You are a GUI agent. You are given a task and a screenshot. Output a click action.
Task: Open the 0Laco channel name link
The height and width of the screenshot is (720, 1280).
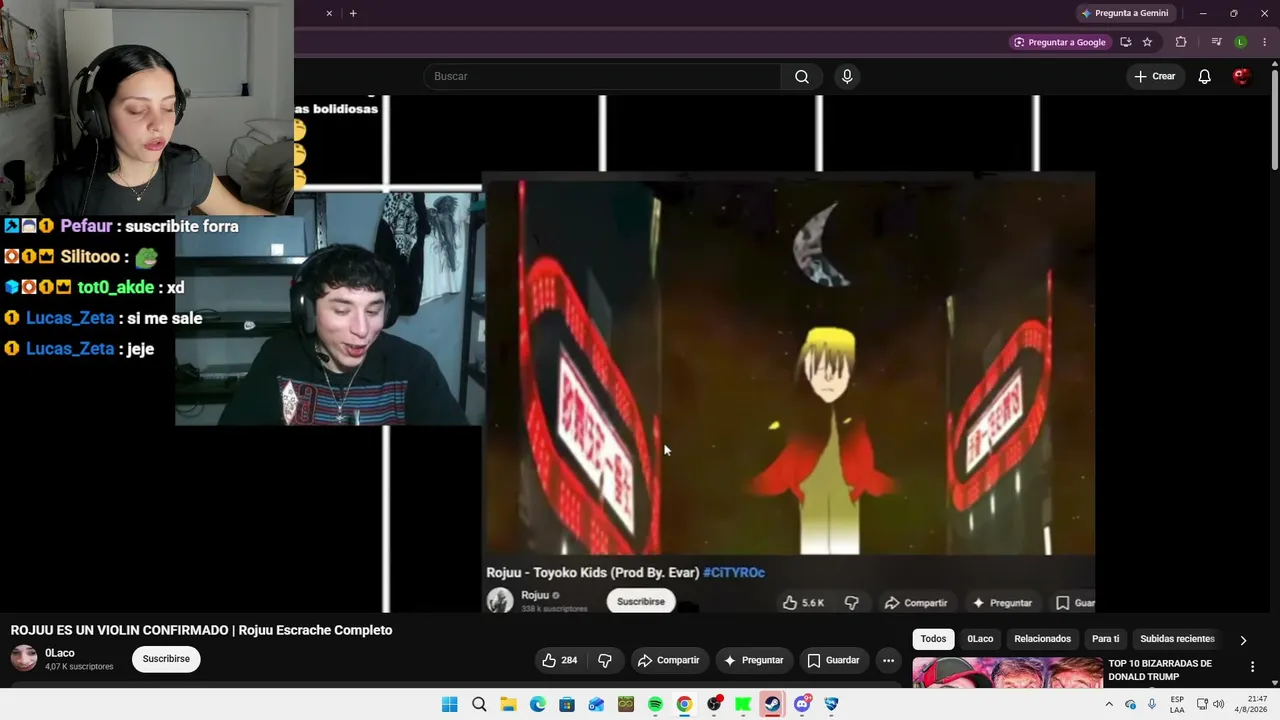click(60, 653)
